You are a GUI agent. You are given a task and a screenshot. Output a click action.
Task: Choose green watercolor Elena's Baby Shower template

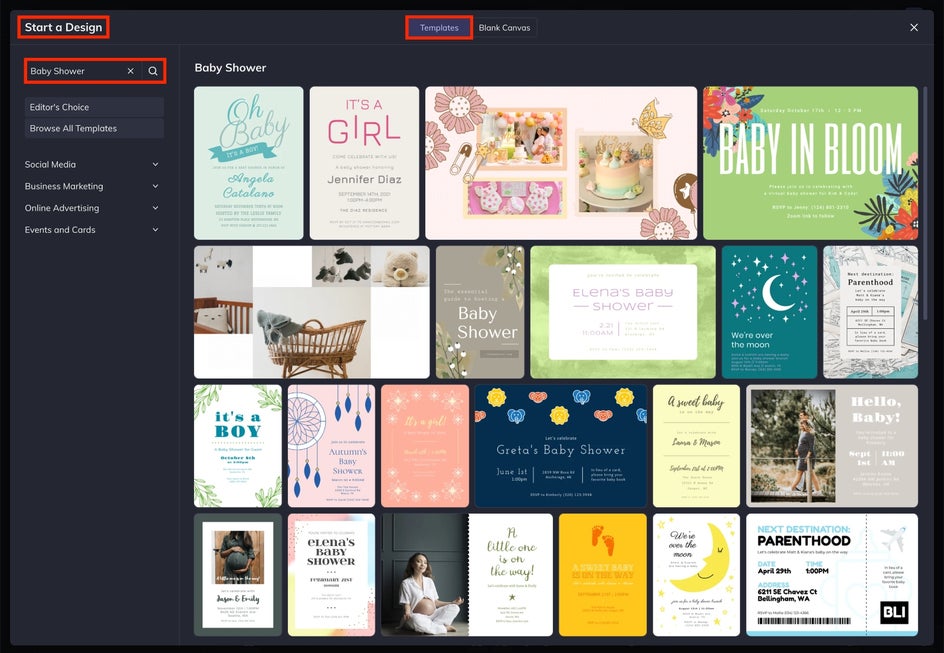tap(623, 312)
